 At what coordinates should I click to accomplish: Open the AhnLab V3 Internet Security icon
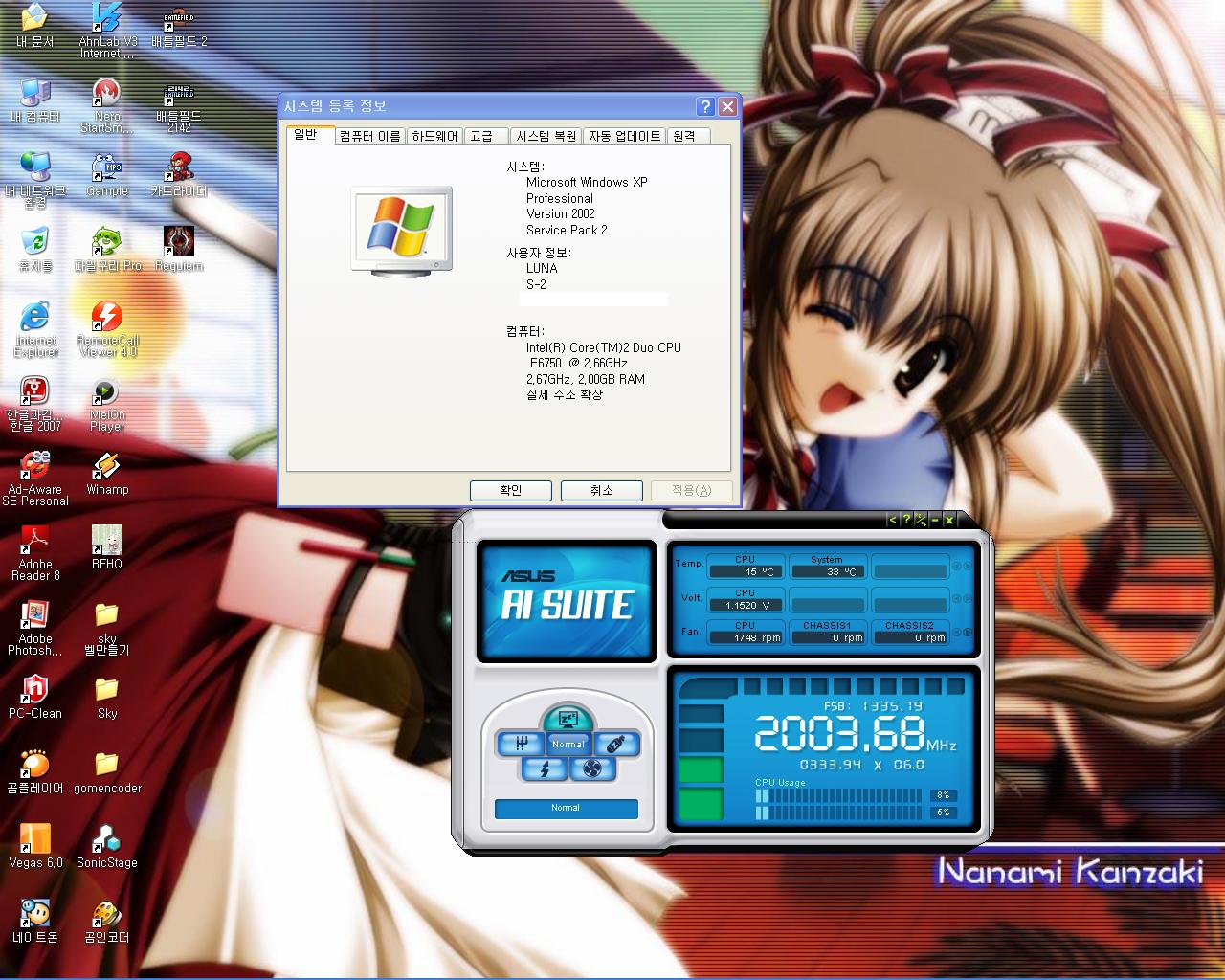point(107,31)
